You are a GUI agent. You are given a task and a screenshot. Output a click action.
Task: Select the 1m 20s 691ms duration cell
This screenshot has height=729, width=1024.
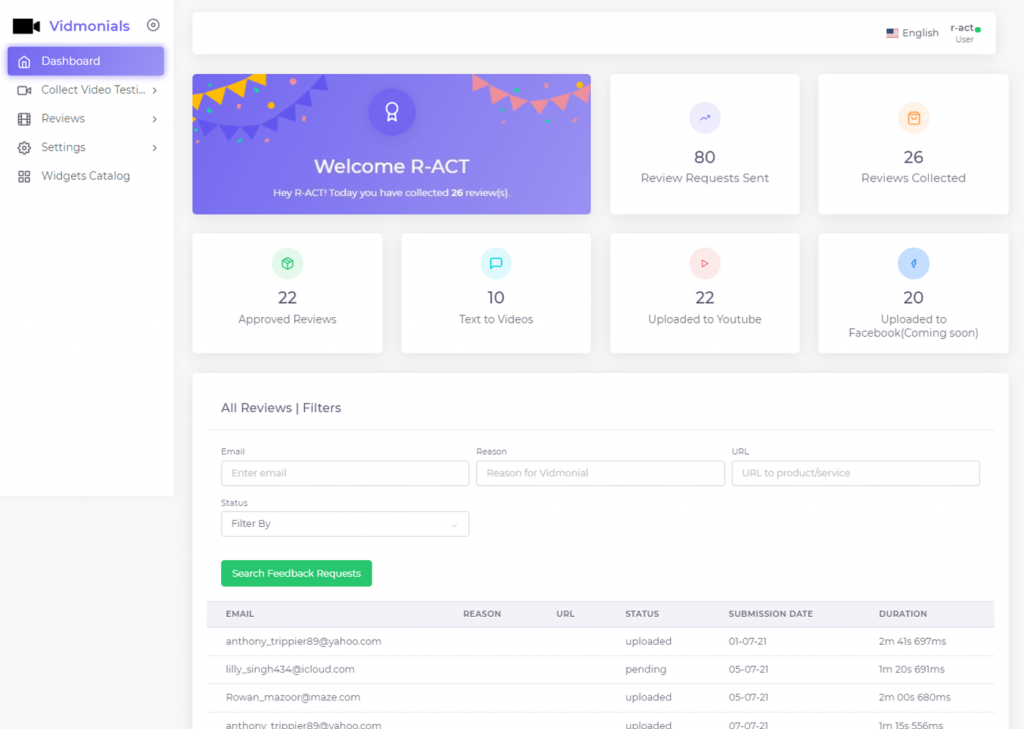tap(912, 670)
